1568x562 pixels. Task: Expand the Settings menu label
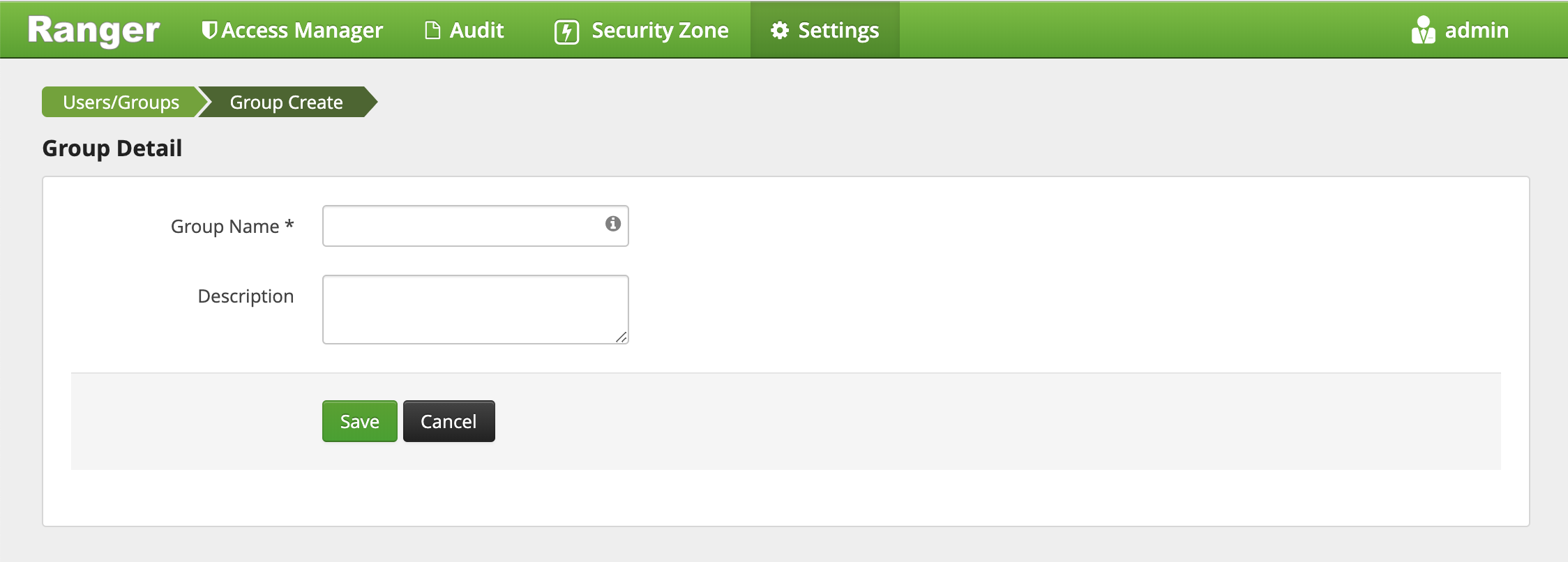click(x=838, y=31)
